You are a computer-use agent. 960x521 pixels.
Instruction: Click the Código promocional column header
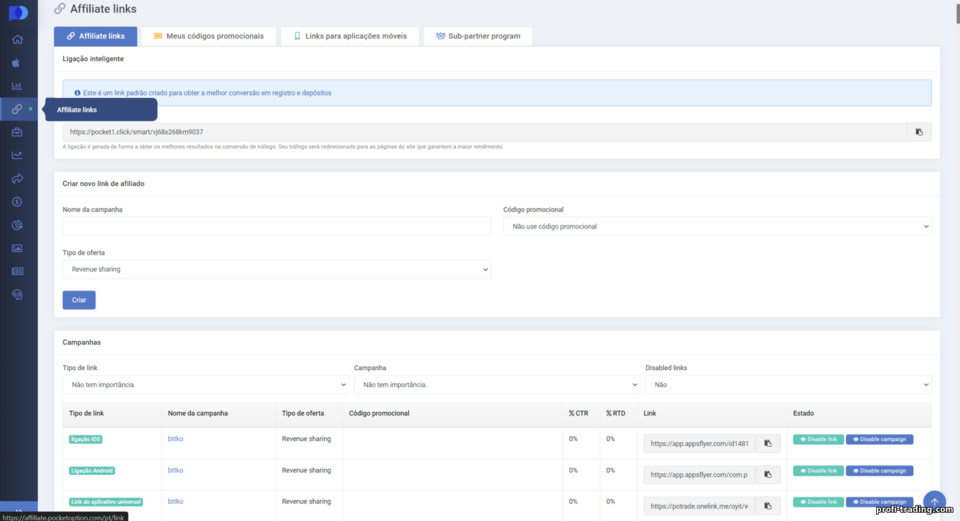click(x=379, y=413)
